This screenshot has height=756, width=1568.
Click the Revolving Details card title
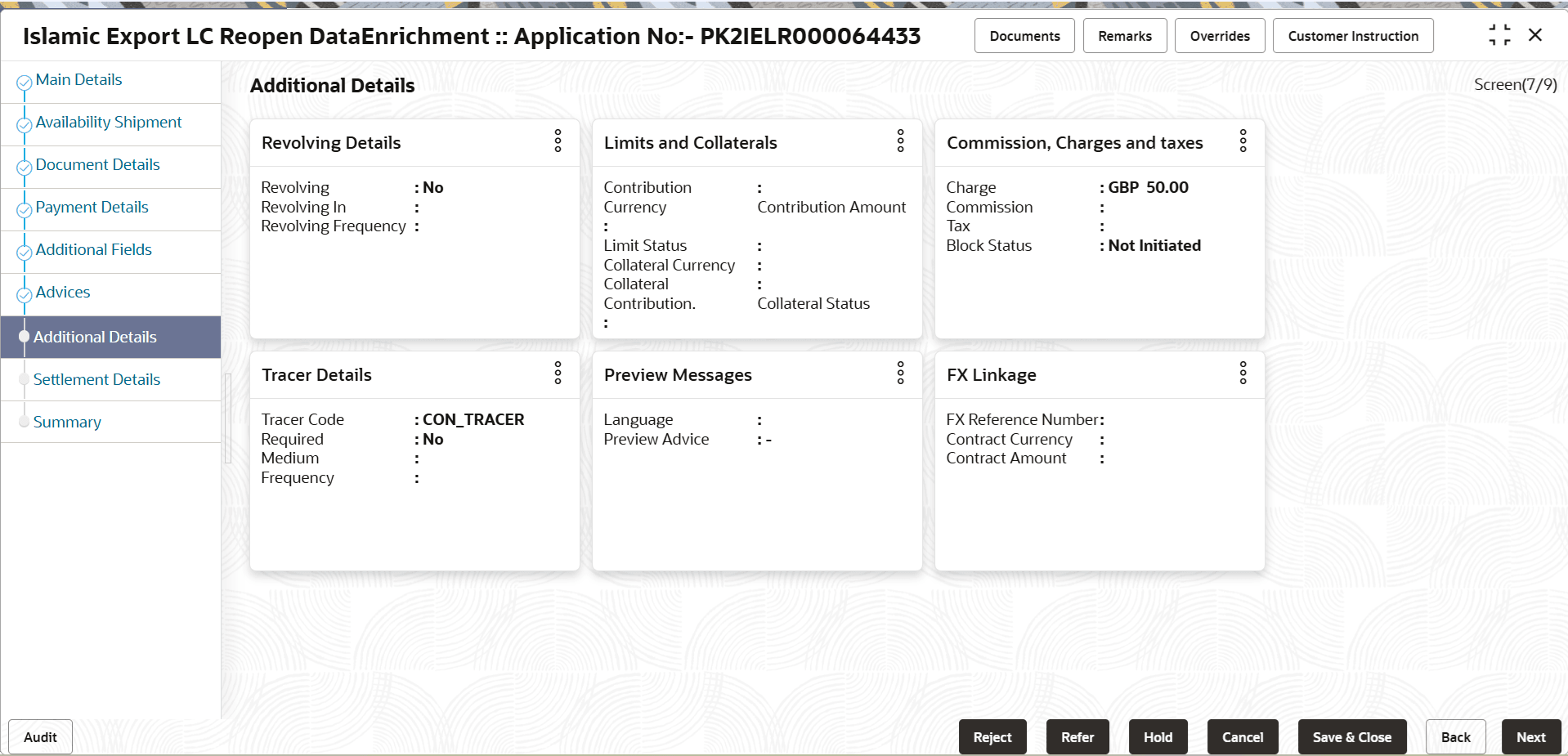tap(331, 142)
